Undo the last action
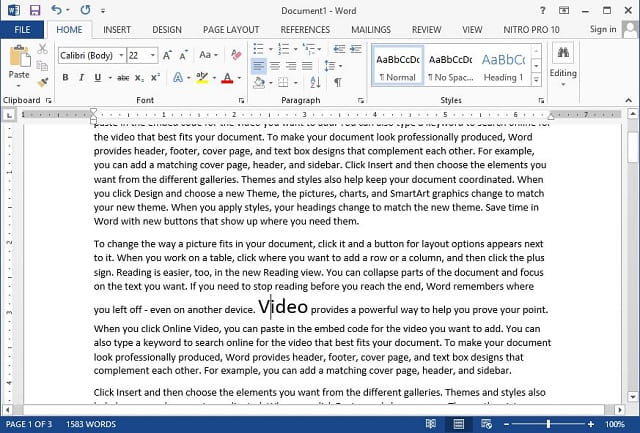This screenshot has width=640, height=433. 57,10
